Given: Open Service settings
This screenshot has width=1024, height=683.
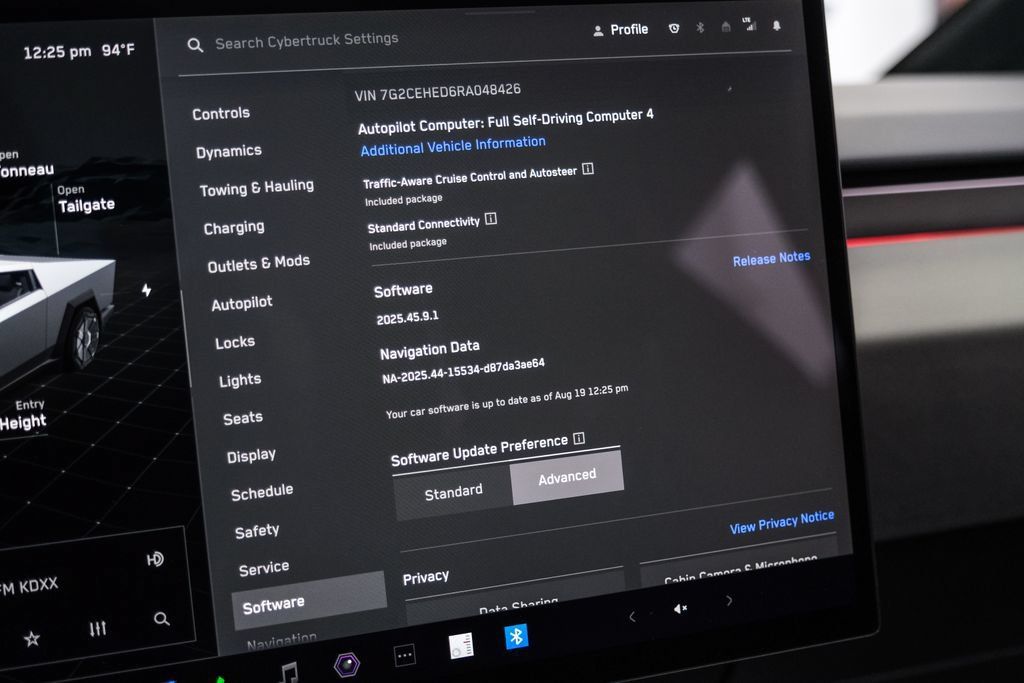Looking at the screenshot, I should pos(264,568).
